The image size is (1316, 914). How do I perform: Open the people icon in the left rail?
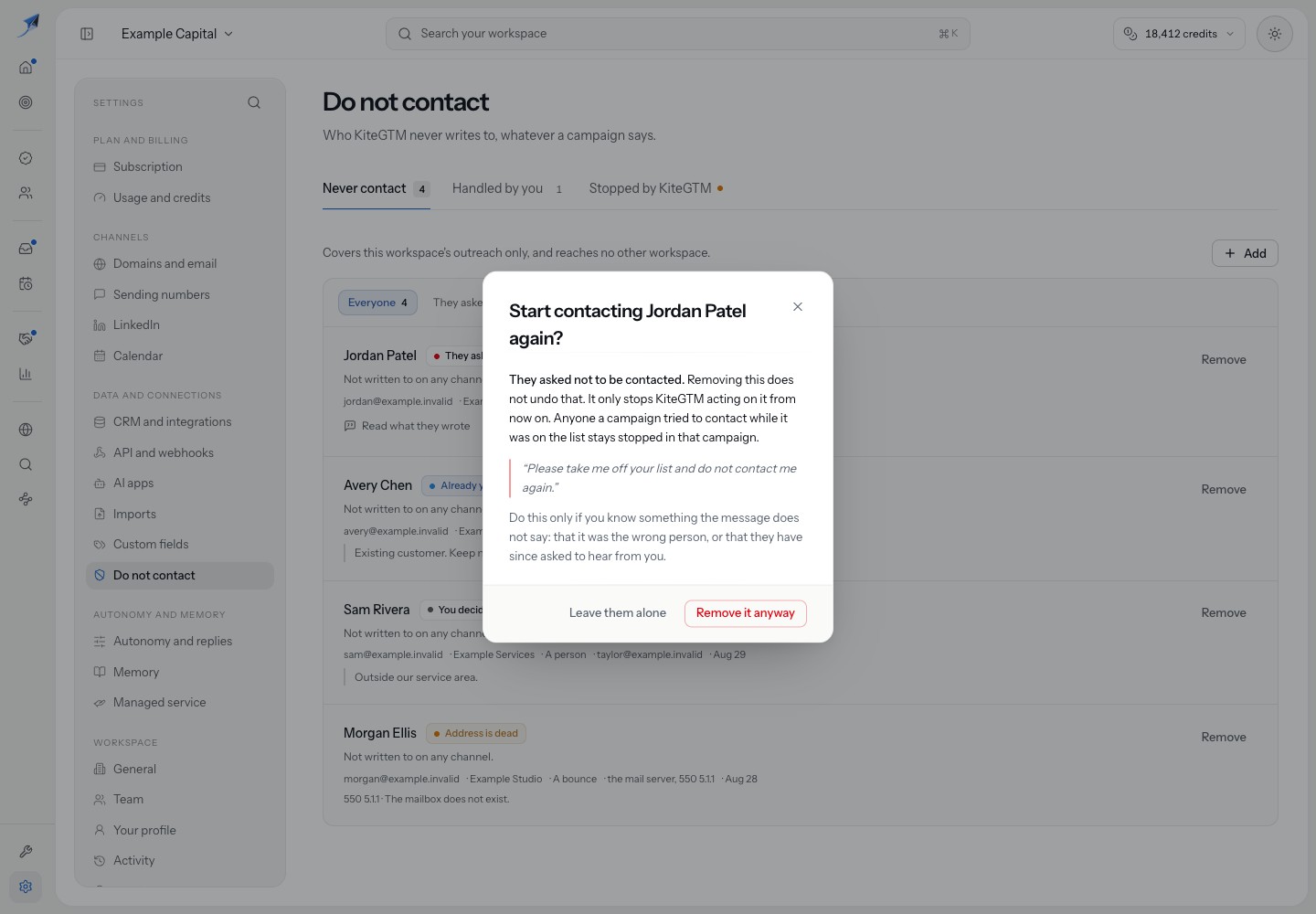click(26, 193)
